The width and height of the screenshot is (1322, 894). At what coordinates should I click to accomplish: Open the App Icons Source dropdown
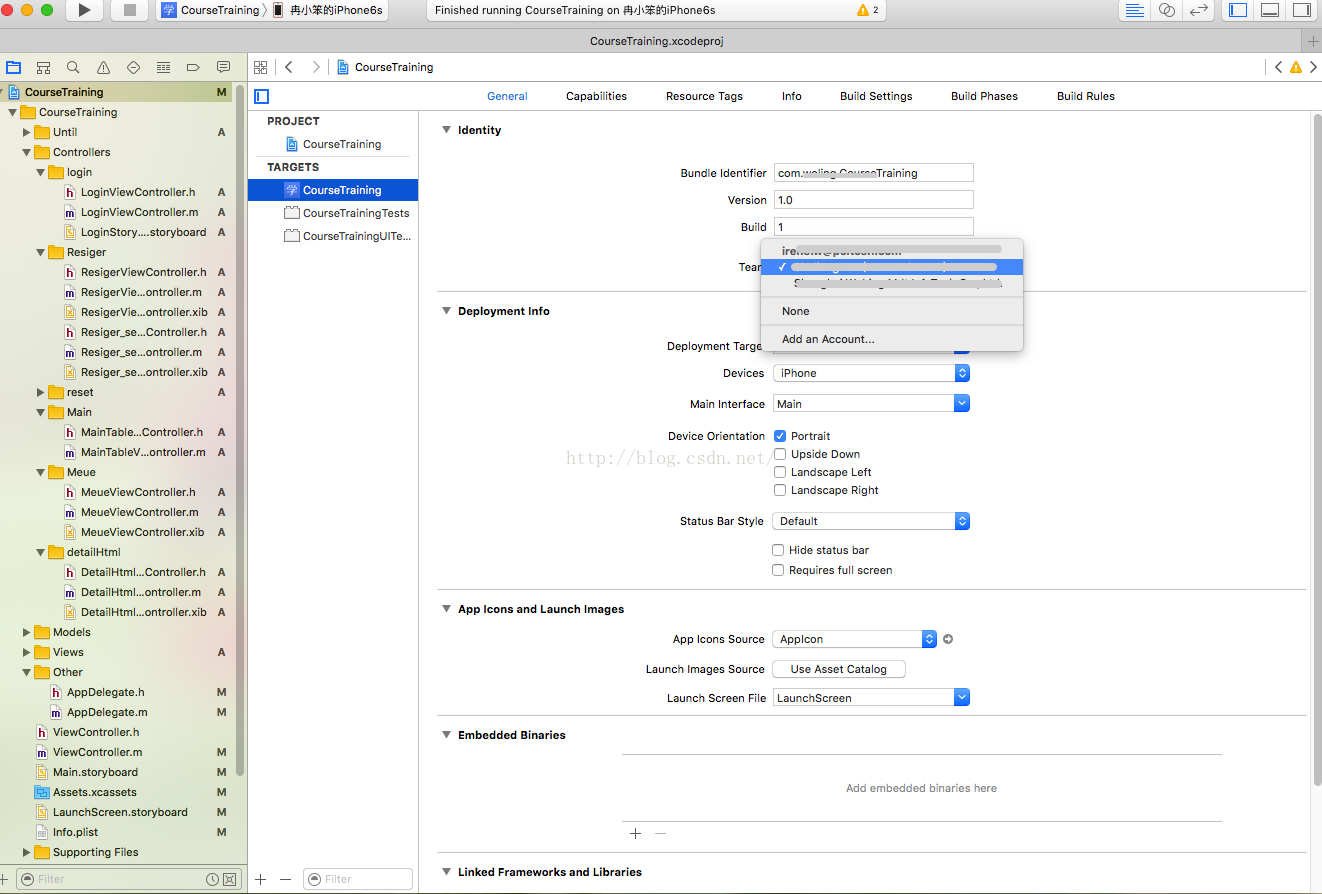(x=854, y=639)
